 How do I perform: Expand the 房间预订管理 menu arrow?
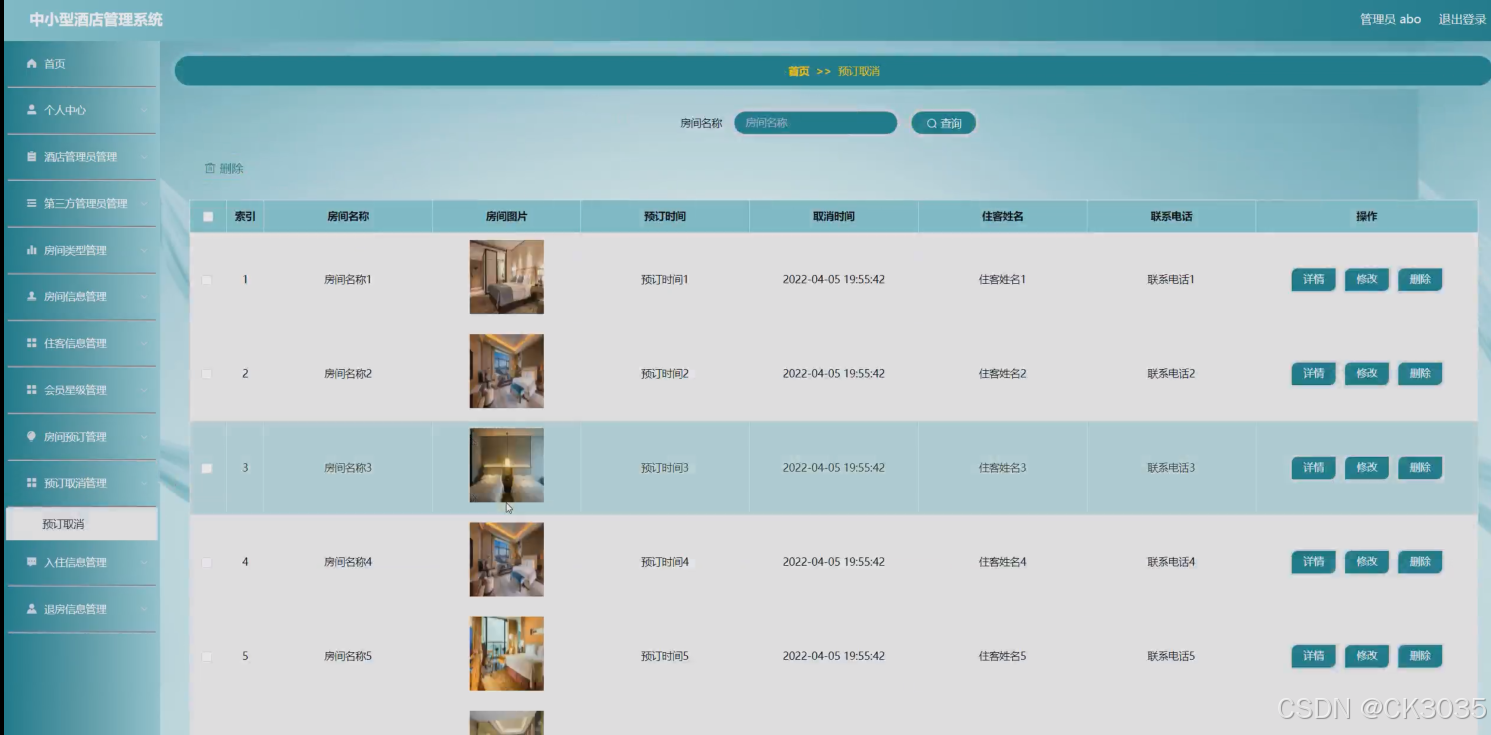(144, 436)
